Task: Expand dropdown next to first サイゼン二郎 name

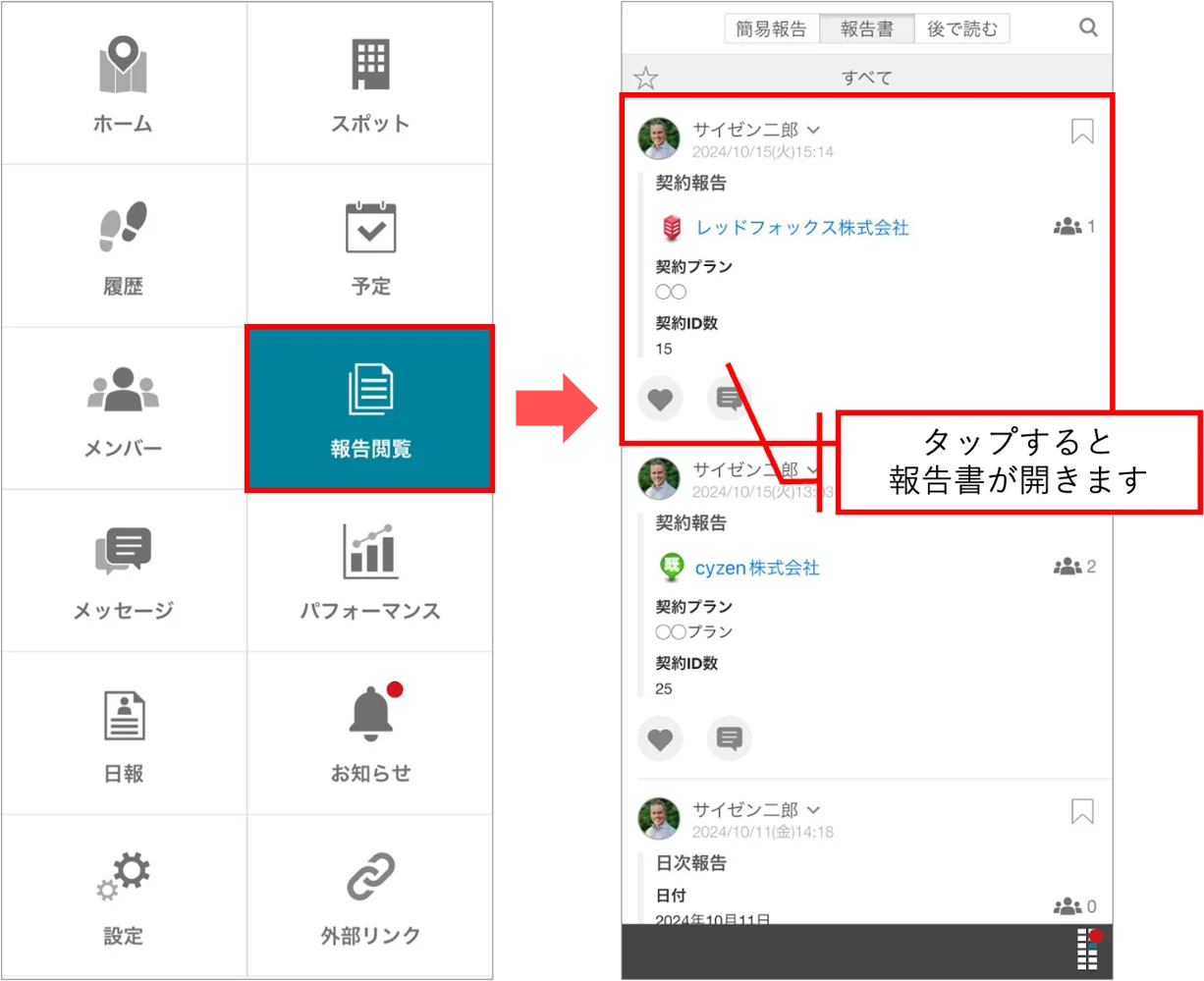Action: point(813,130)
